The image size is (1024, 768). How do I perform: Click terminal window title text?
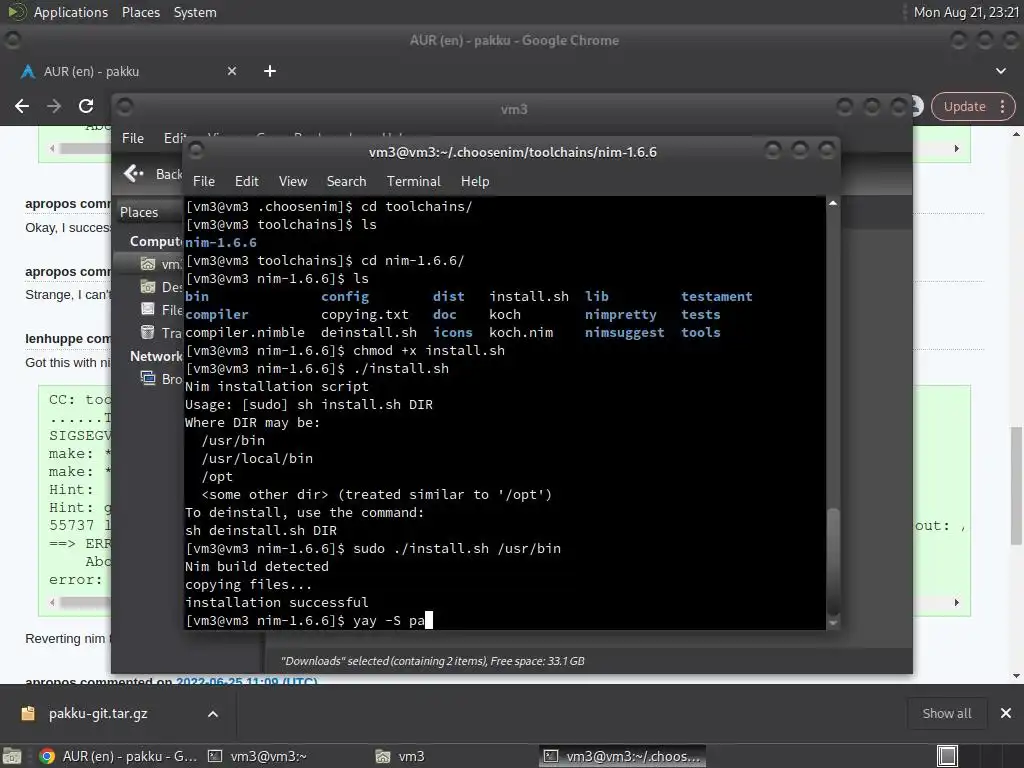coord(513,152)
